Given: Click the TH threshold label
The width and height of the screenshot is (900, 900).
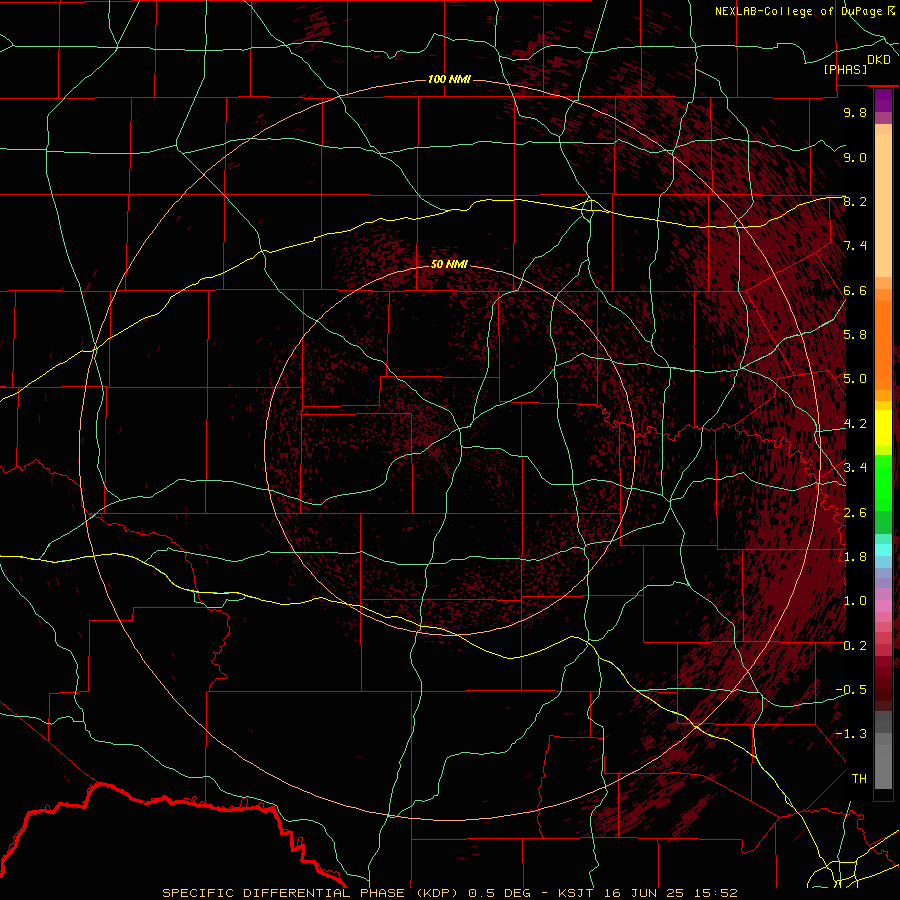Looking at the screenshot, I should pyautogui.click(x=859, y=779).
